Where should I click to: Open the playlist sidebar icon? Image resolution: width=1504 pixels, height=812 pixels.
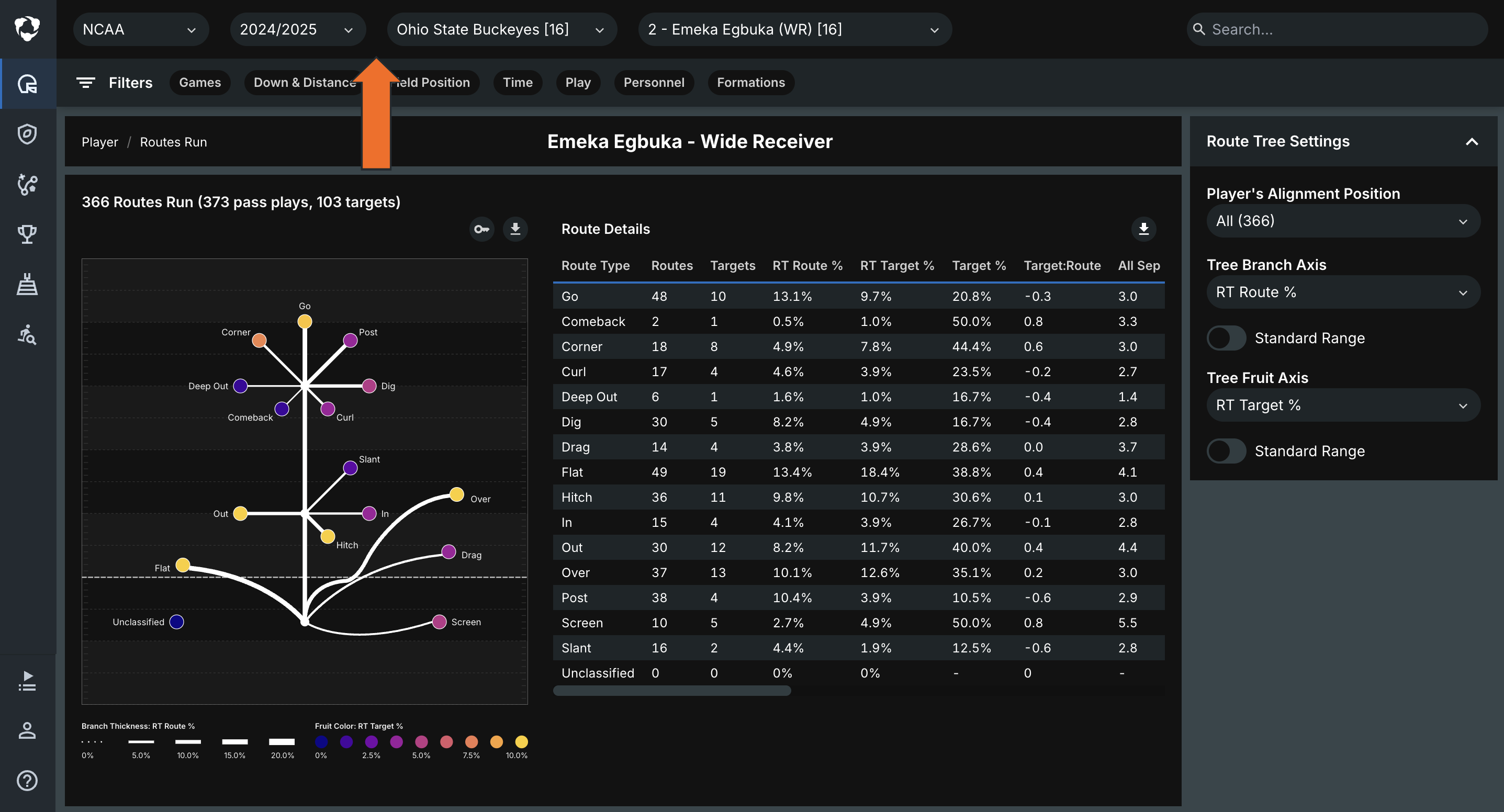(27, 681)
